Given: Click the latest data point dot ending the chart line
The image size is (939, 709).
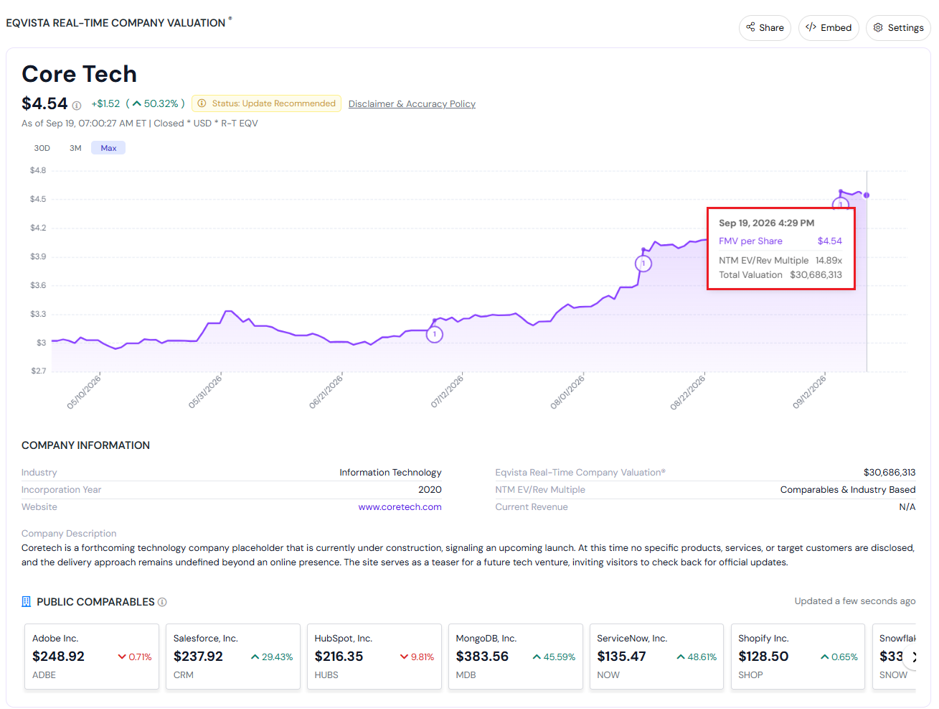Looking at the screenshot, I should click(867, 195).
